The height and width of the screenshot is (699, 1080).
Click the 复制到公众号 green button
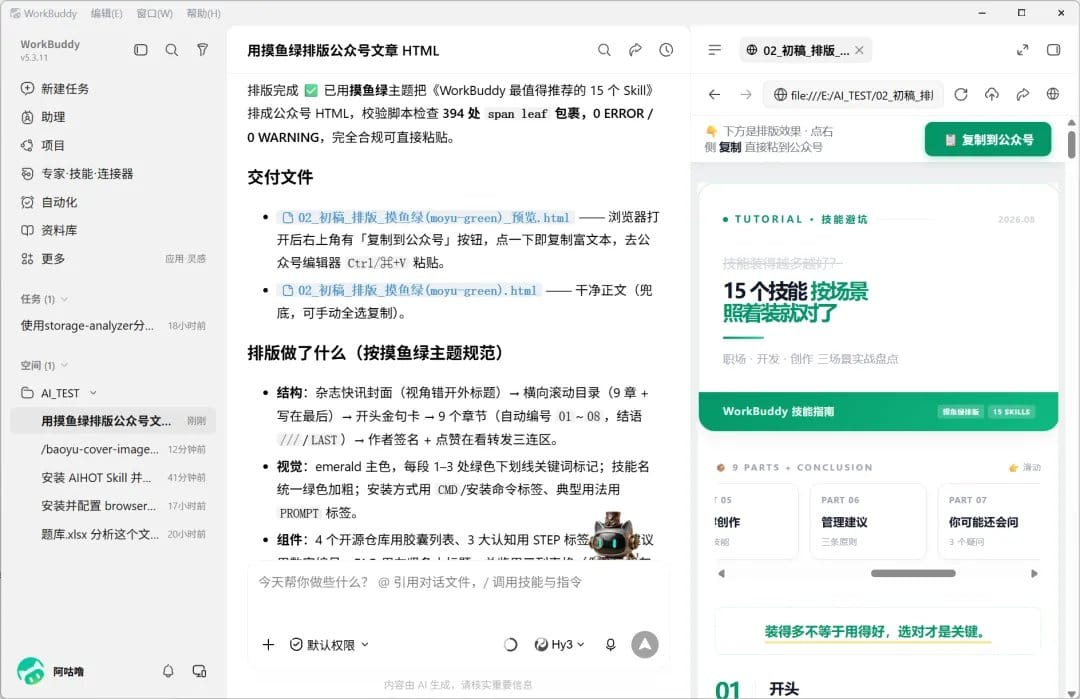pos(988,140)
